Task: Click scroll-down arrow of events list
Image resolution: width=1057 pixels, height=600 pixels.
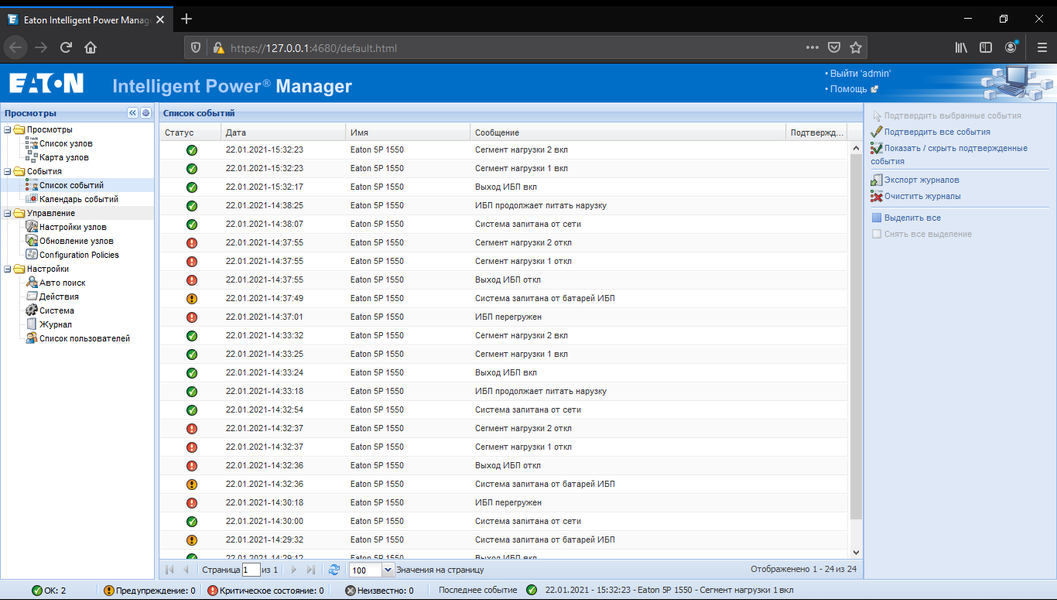Action: pyautogui.click(x=856, y=553)
